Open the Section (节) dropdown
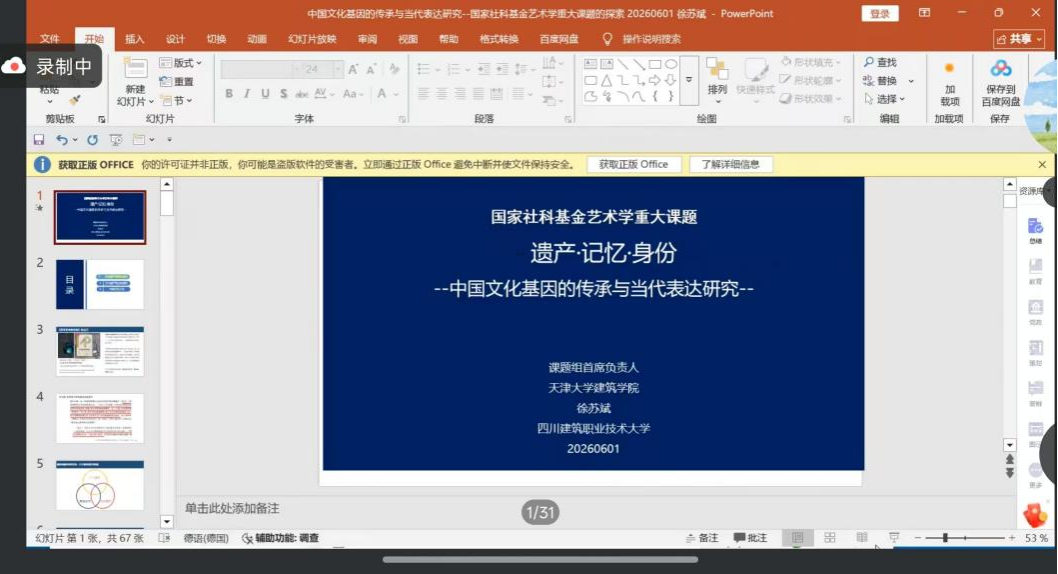 pyautogui.click(x=177, y=101)
